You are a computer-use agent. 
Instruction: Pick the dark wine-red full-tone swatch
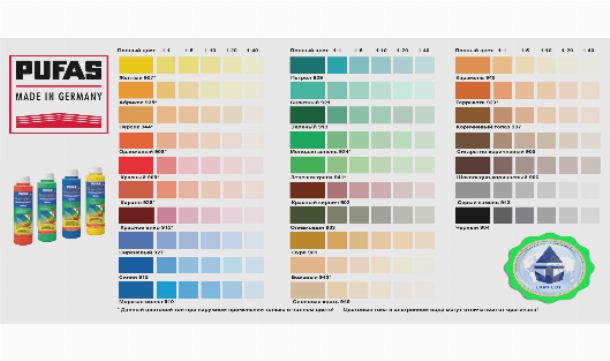pos(136,215)
